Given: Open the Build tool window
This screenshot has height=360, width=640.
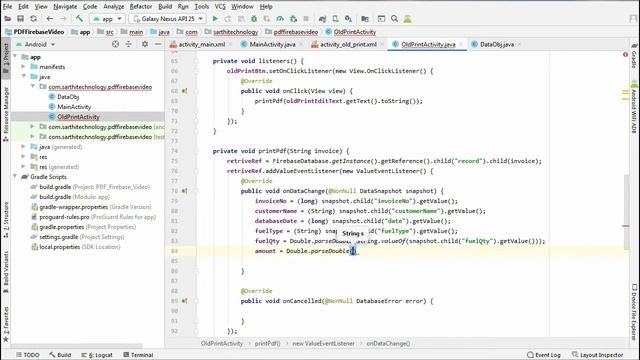Looking at the screenshot, I should tap(60, 355).
